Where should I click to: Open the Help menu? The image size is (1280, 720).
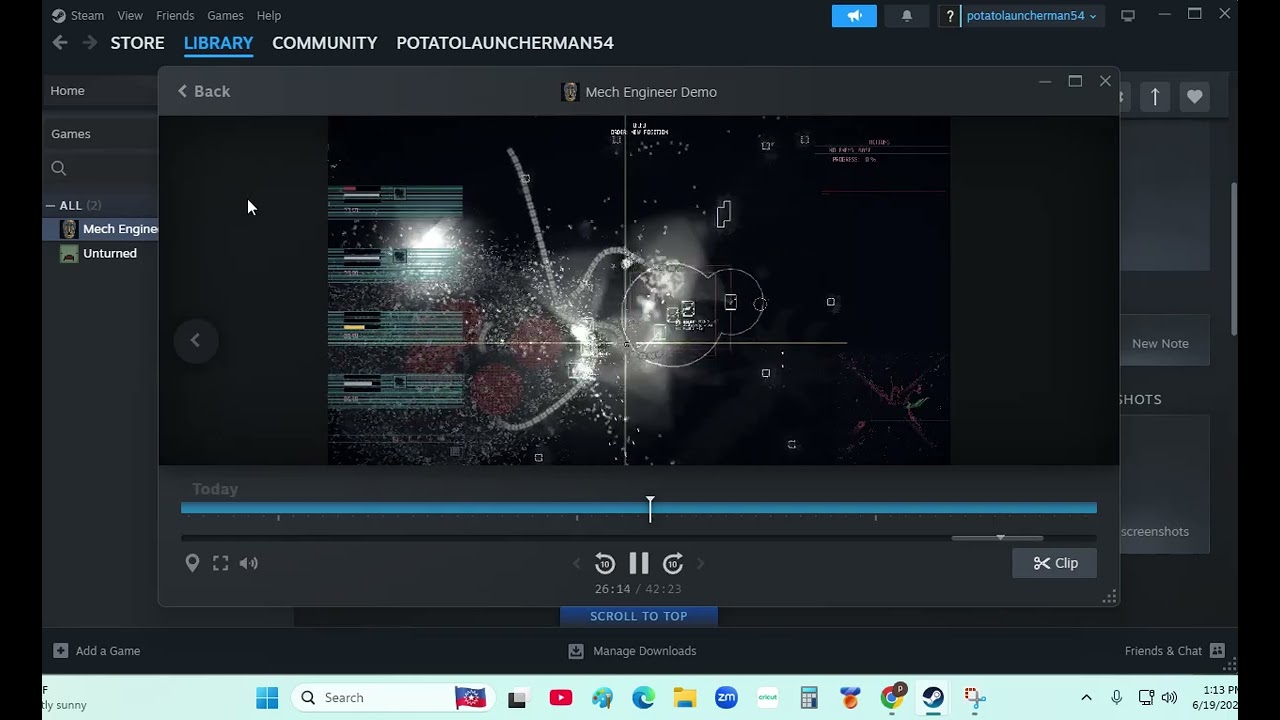click(268, 15)
